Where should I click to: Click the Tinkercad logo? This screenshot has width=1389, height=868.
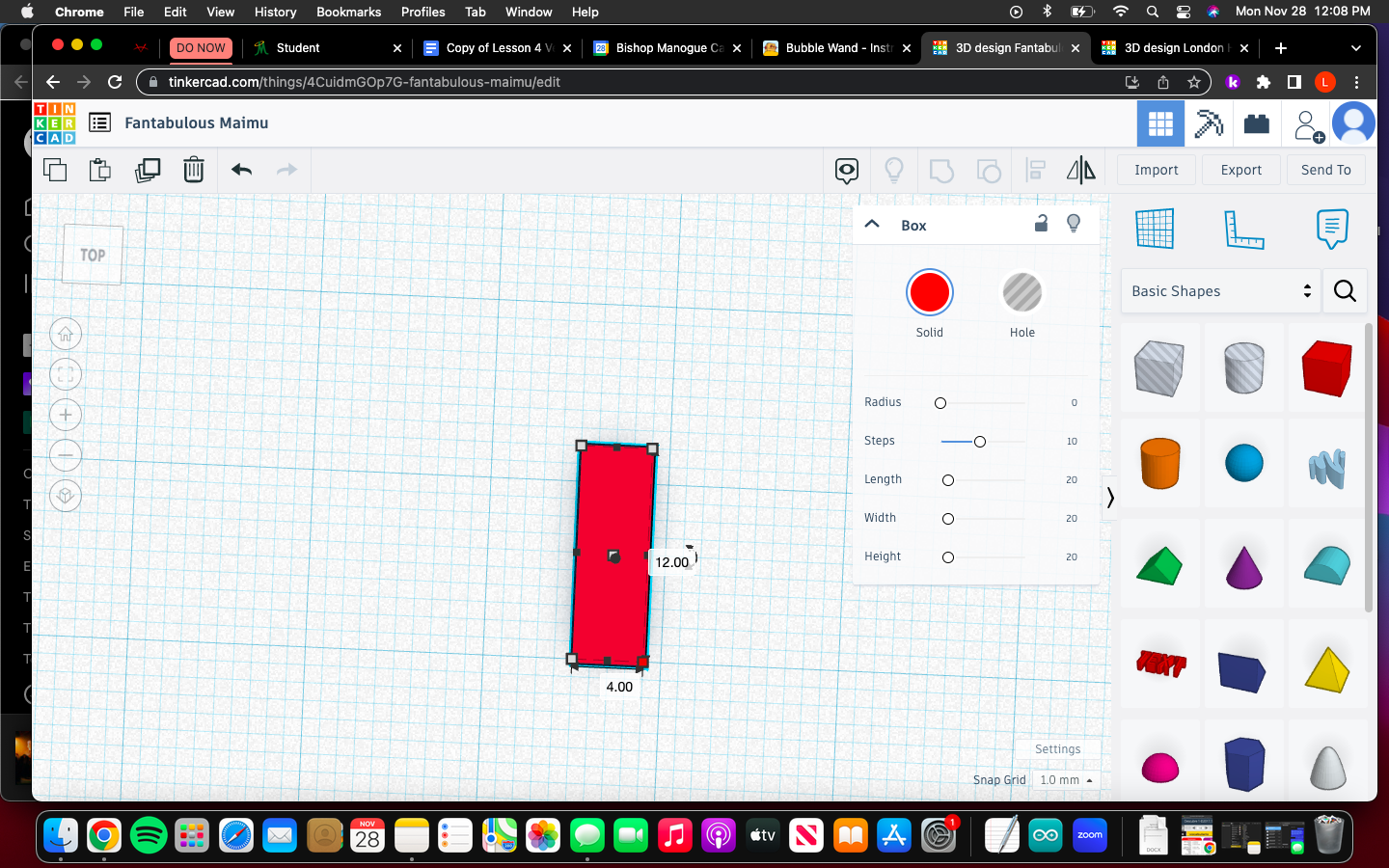pos(55,123)
